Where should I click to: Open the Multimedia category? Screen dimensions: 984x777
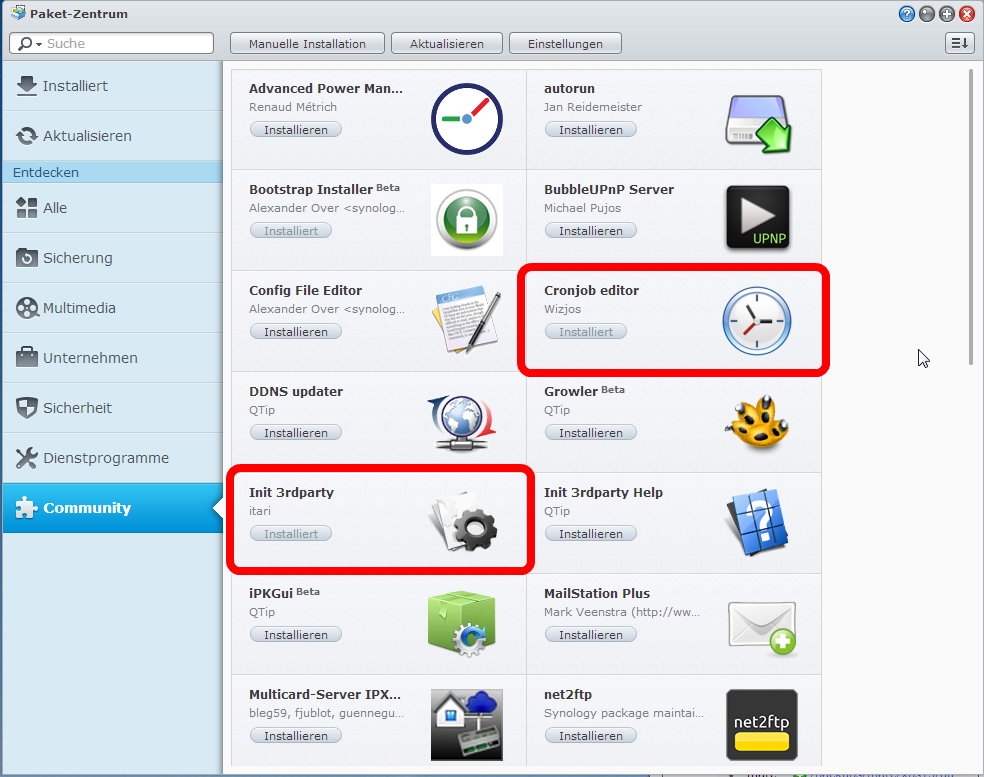click(112, 308)
